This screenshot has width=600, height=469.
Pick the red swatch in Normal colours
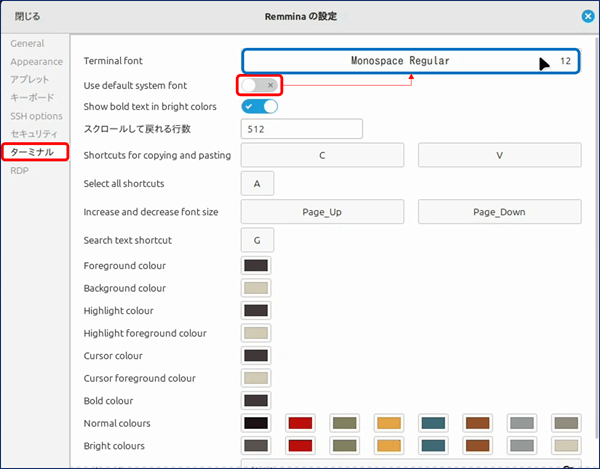300,423
